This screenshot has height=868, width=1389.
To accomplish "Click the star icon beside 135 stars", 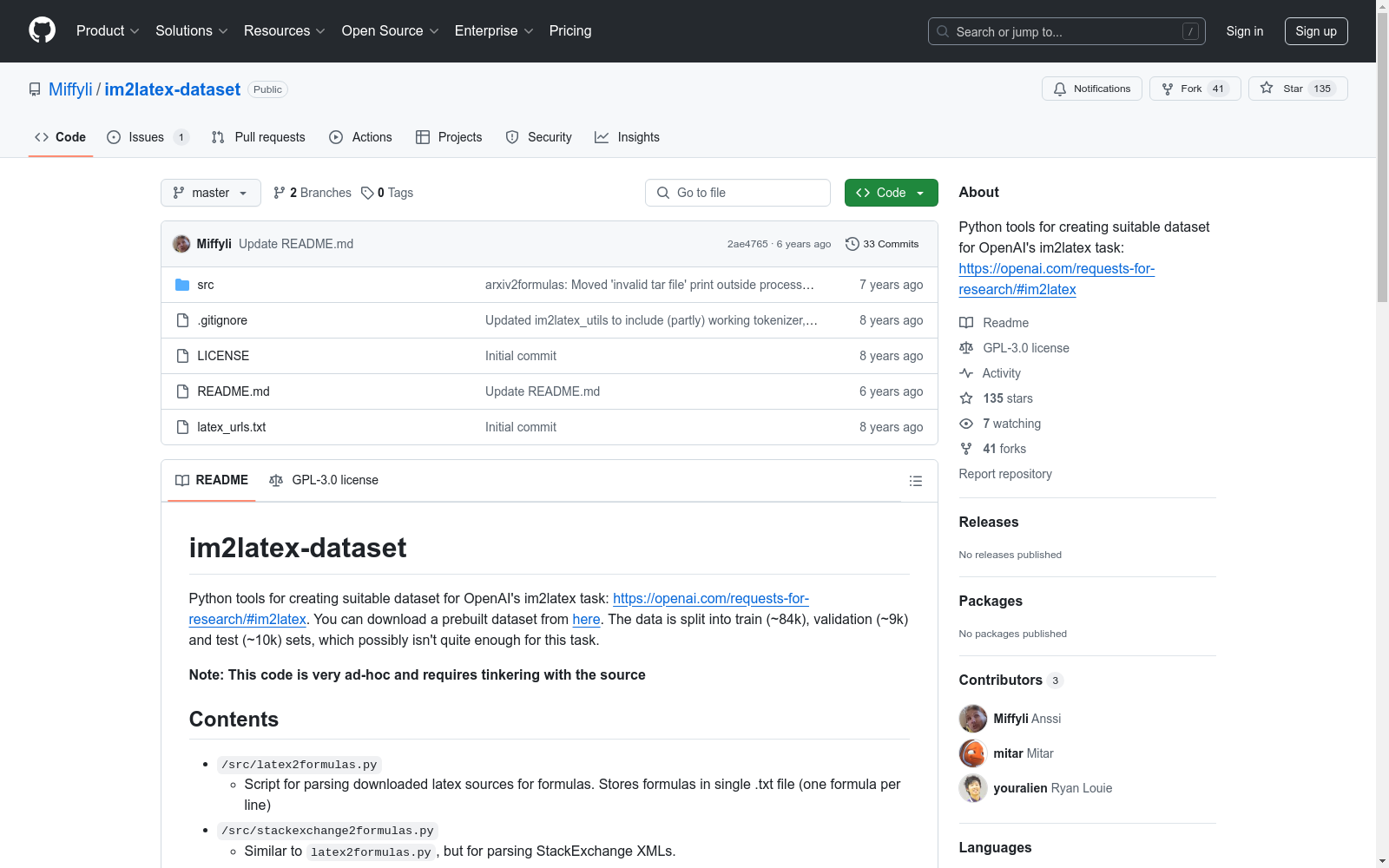I will click(x=966, y=398).
